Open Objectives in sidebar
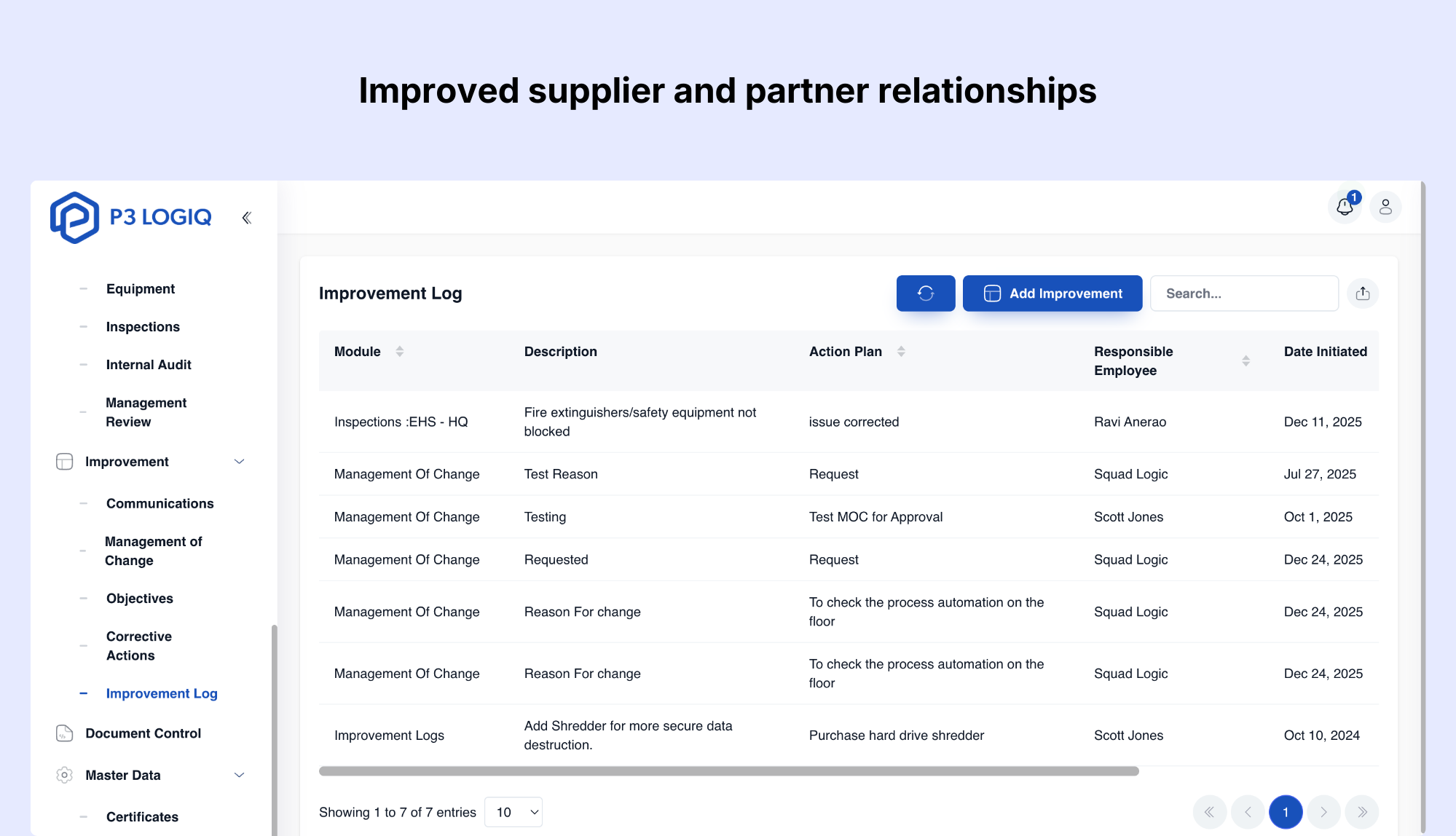Image resolution: width=1456 pixels, height=836 pixels. (140, 599)
